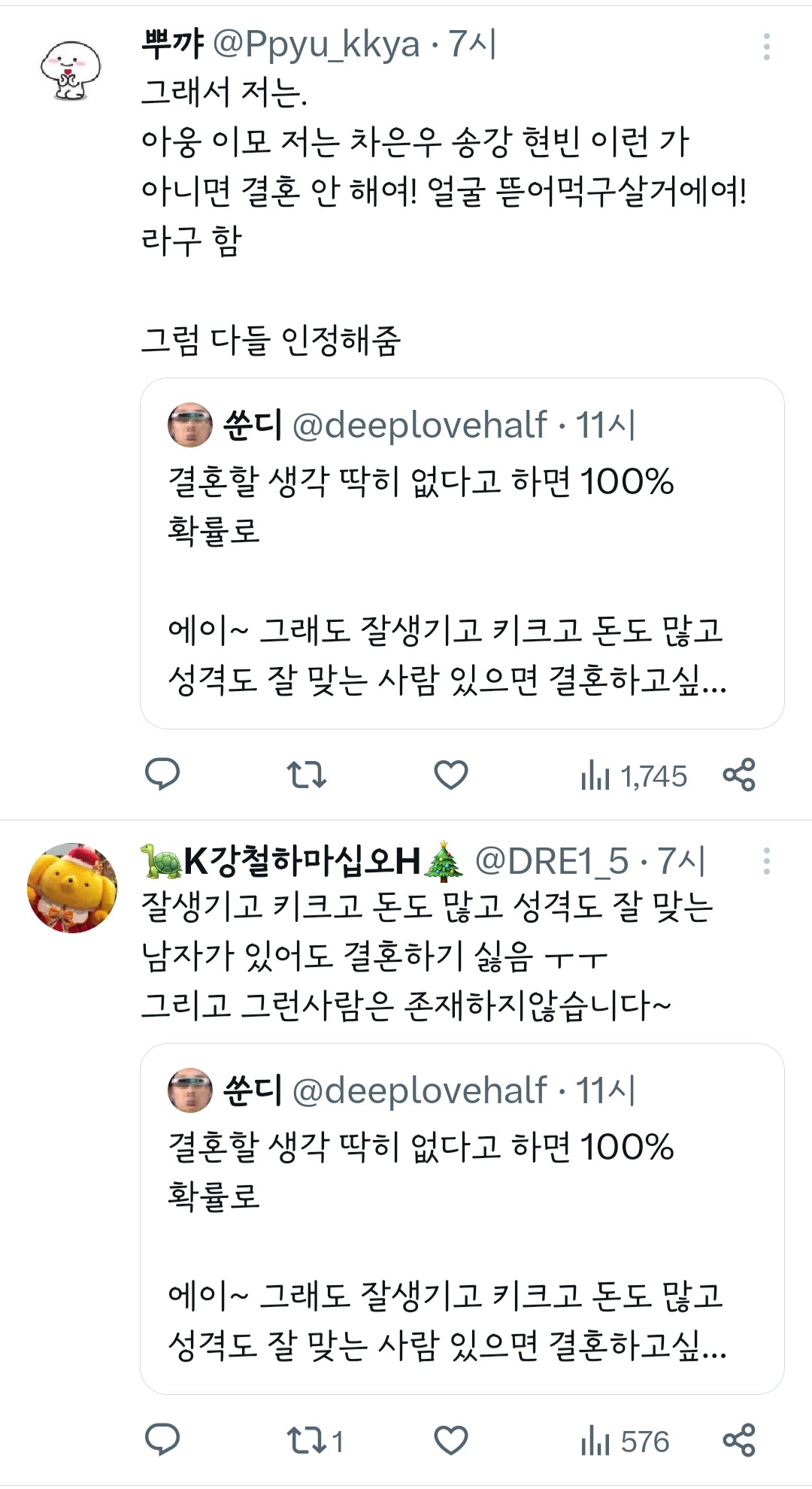Like the tweet by @DRE1_5

451,1440
